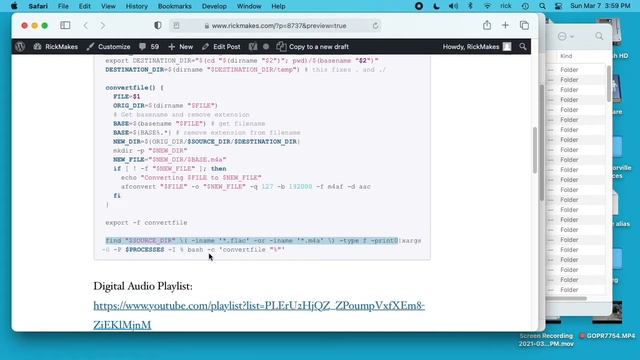The image size is (640, 360).
Task: Click the search icon in Finder window
Action: (x=599, y=36)
